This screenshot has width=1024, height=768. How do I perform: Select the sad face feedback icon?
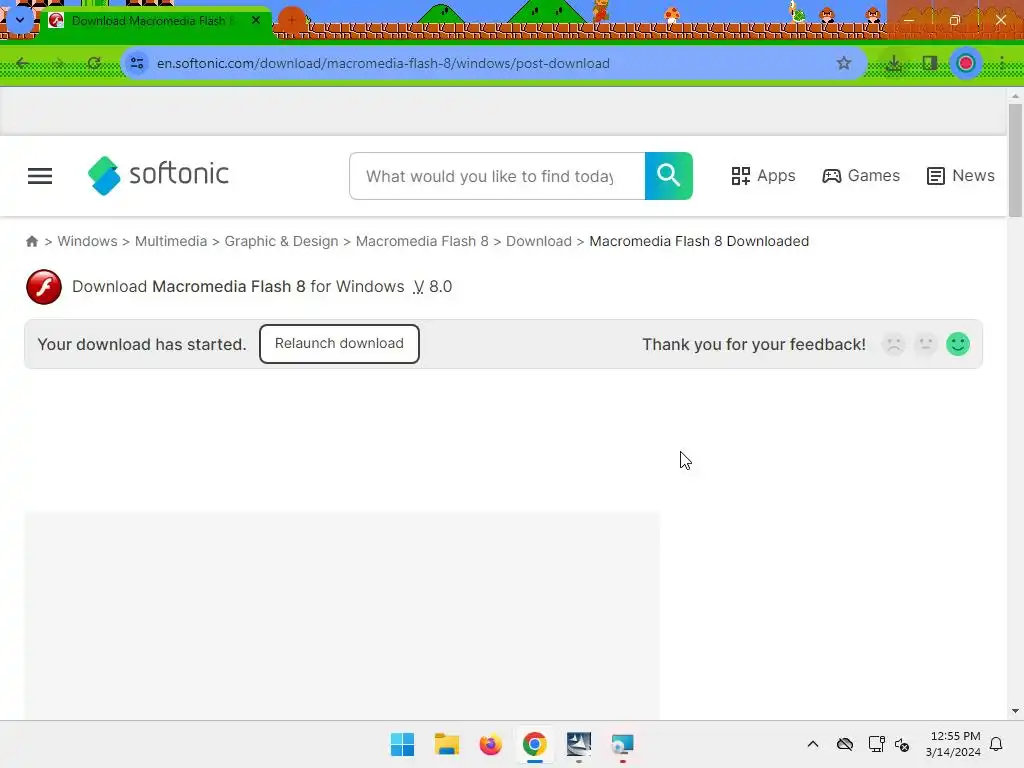pos(894,344)
